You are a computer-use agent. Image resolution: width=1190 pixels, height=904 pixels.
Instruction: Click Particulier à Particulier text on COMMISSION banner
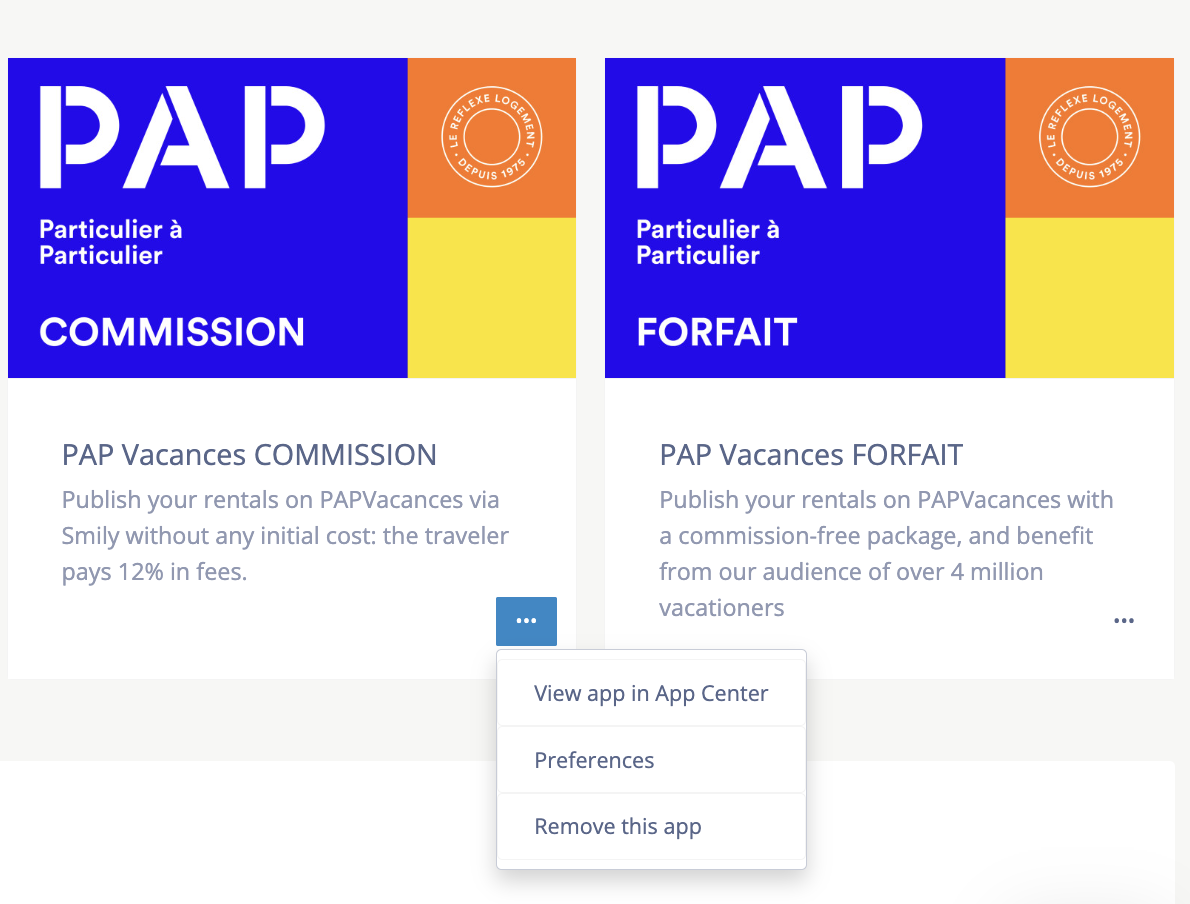(x=110, y=242)
